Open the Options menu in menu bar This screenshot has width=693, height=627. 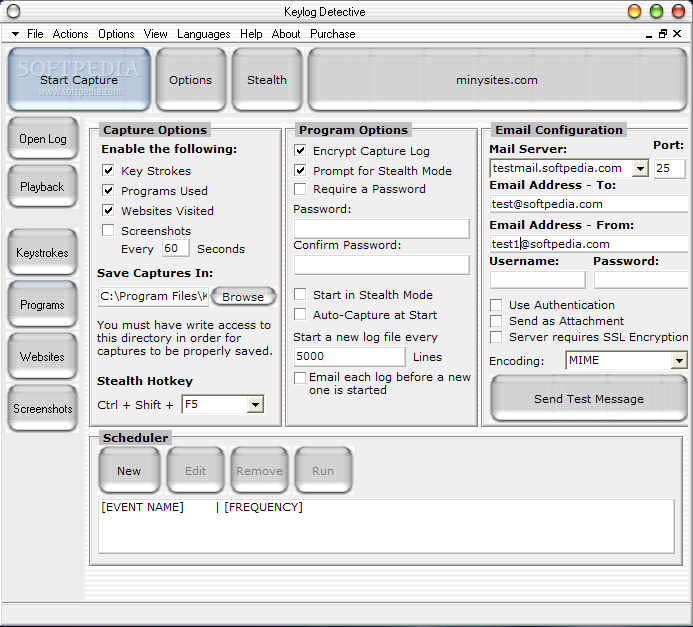click(x=116, y=34)
